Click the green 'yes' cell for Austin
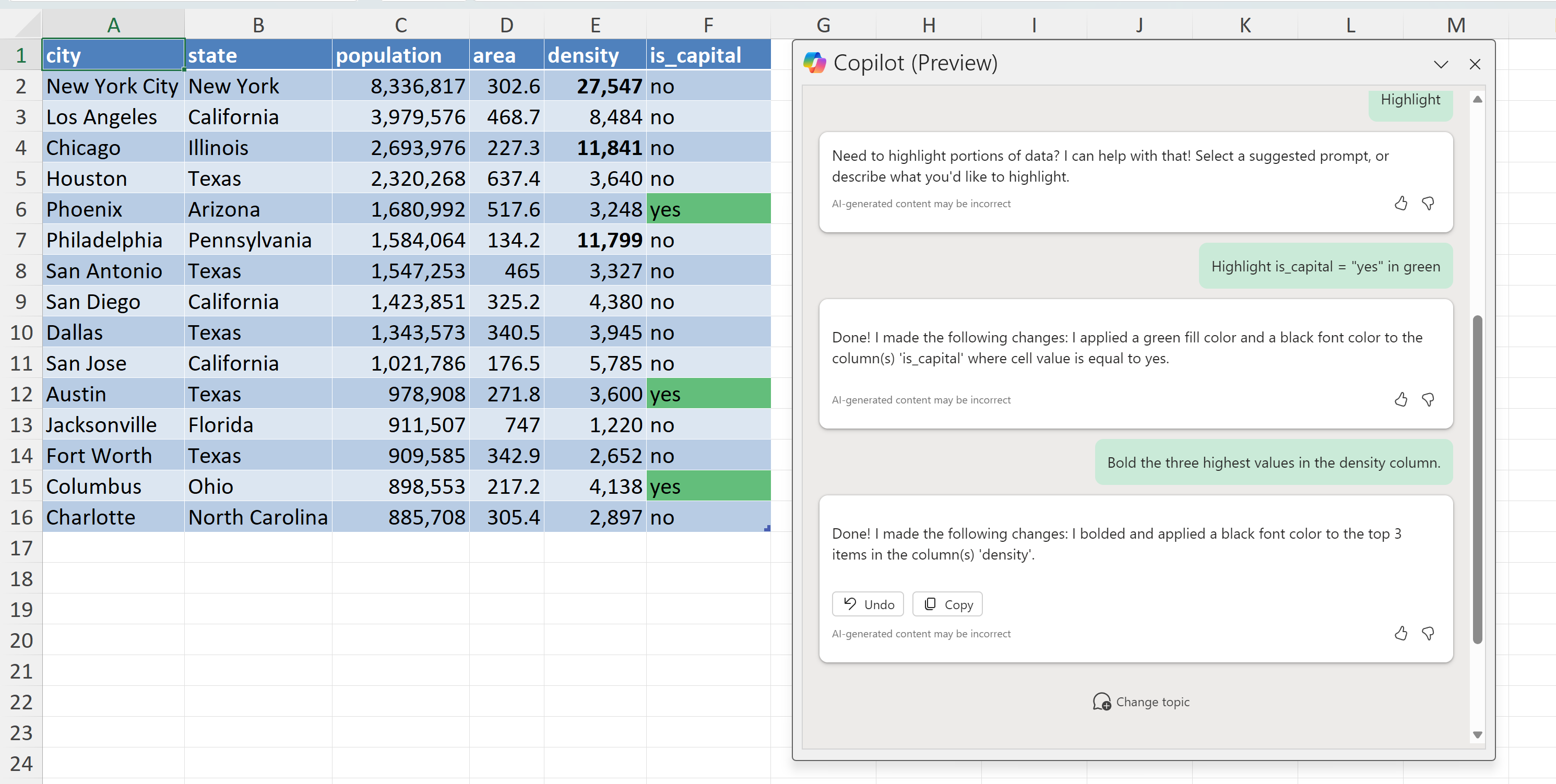Viewport: 1556px width, 784px height. [x=708, y=394]
